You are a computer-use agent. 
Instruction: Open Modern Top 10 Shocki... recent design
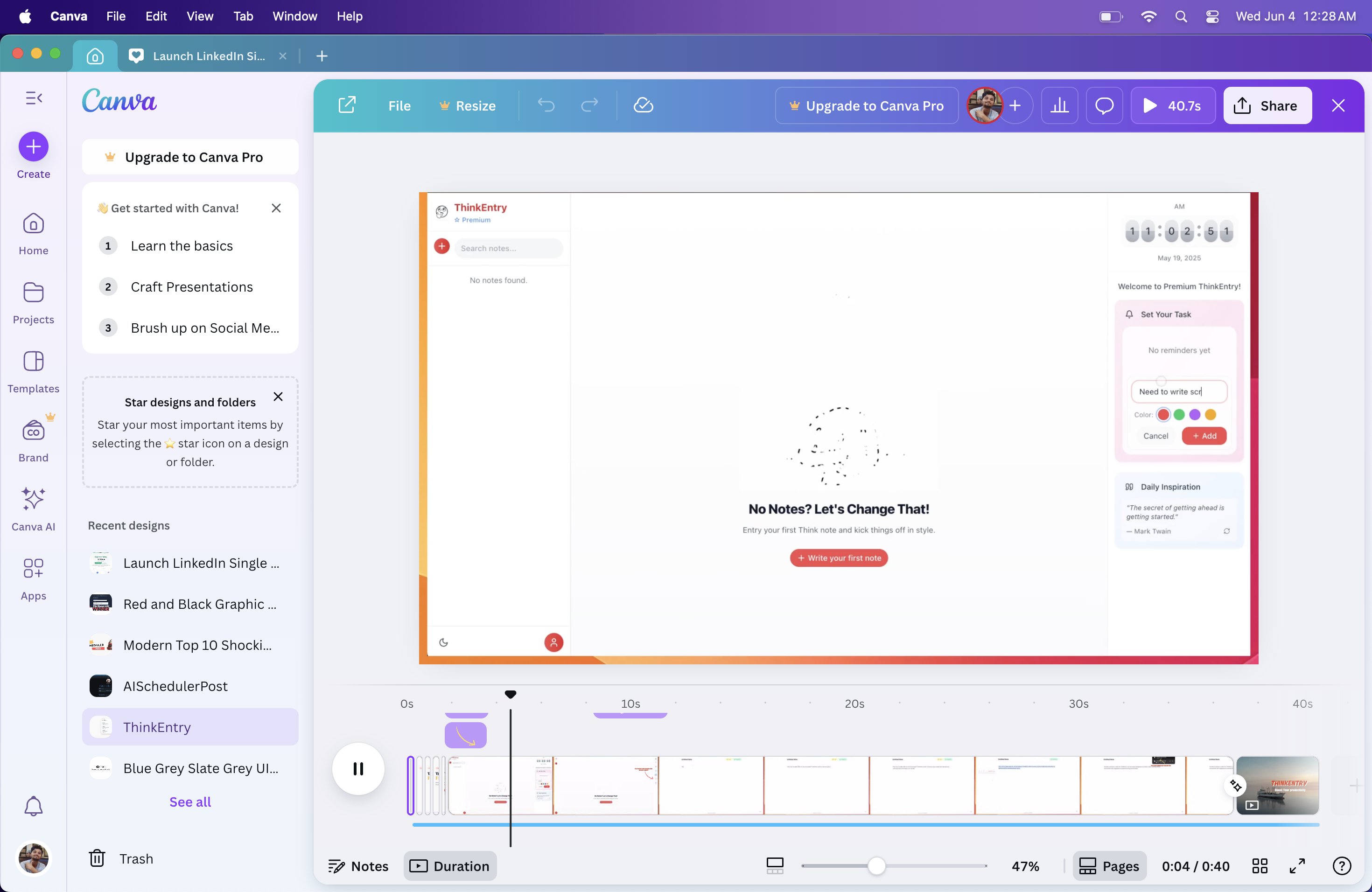click(x=190, y=645)
